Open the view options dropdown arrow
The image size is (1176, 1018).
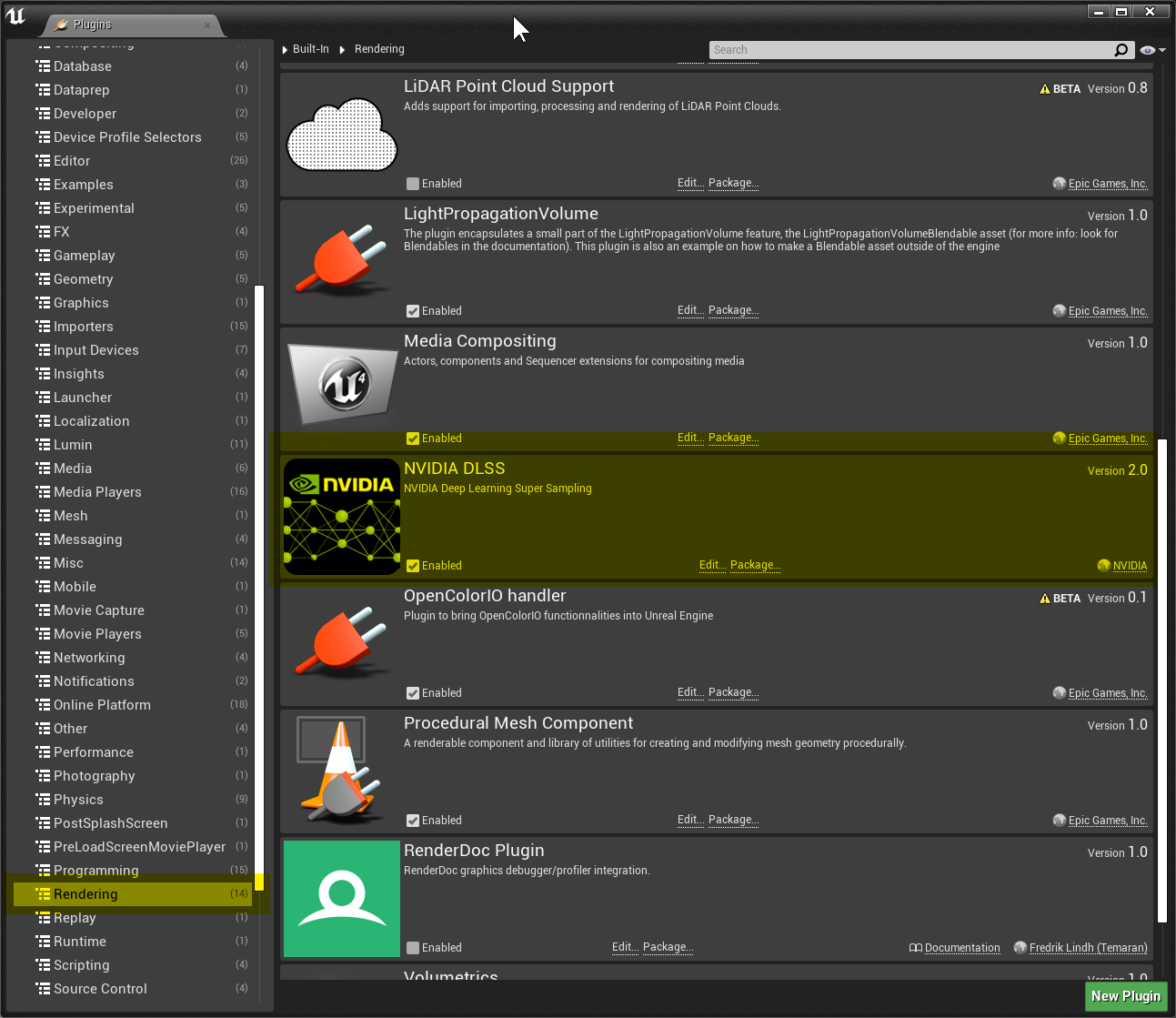pos(1162,51)
